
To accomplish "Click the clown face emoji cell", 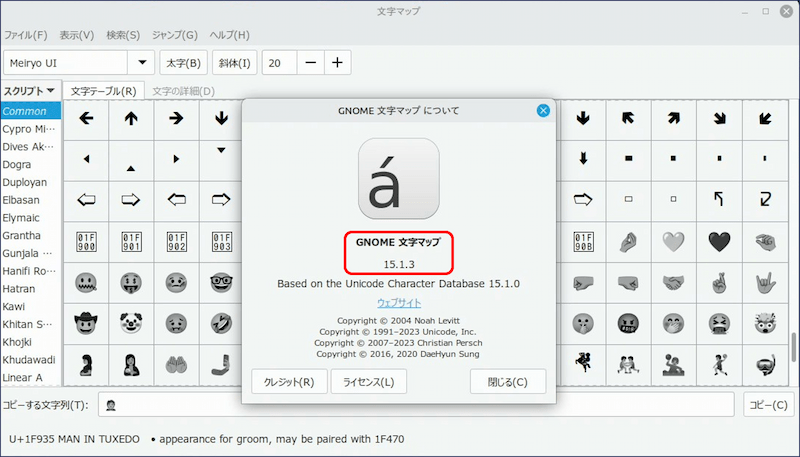I will pos(131,323).
